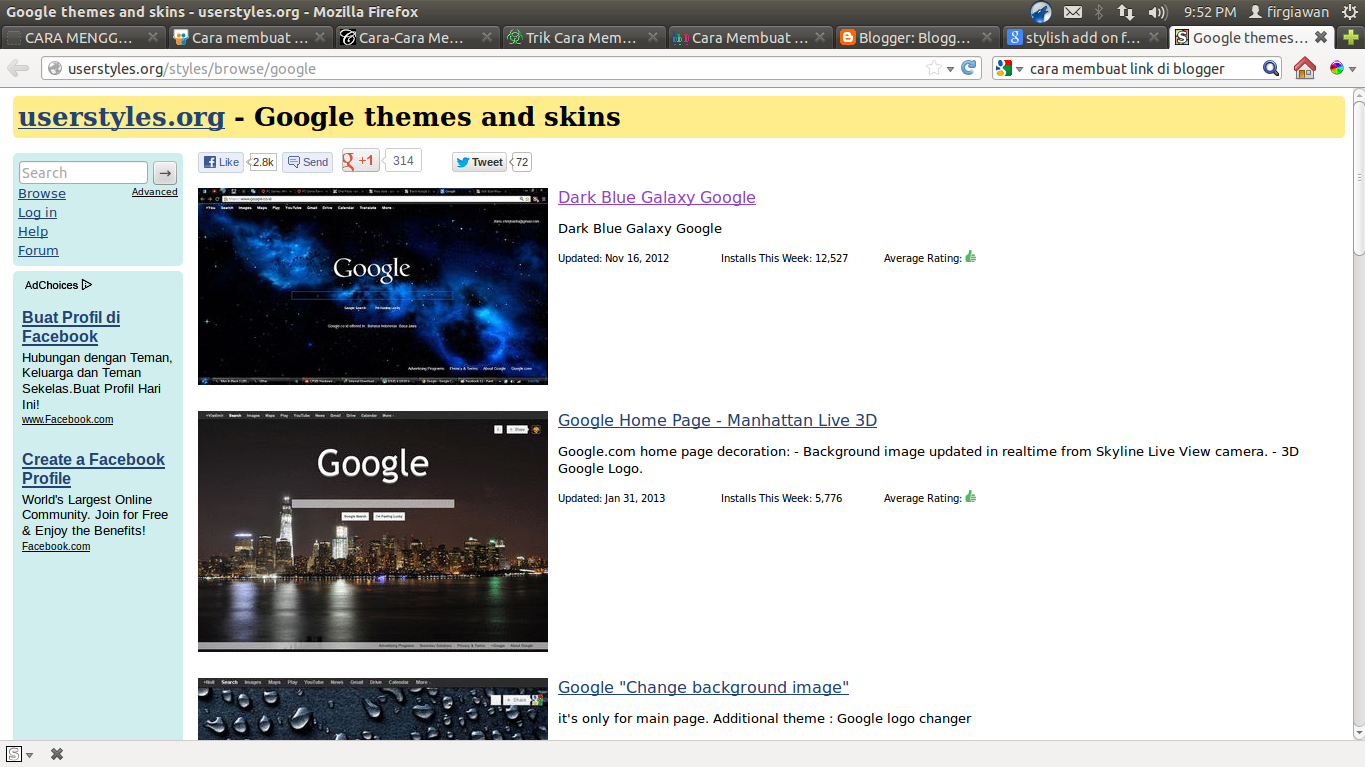Open the Create a Facebook Profile ad
Image resolution: width=1365 pixels, height=767 pixels.
pyautogui.click(x=93, y=469)
